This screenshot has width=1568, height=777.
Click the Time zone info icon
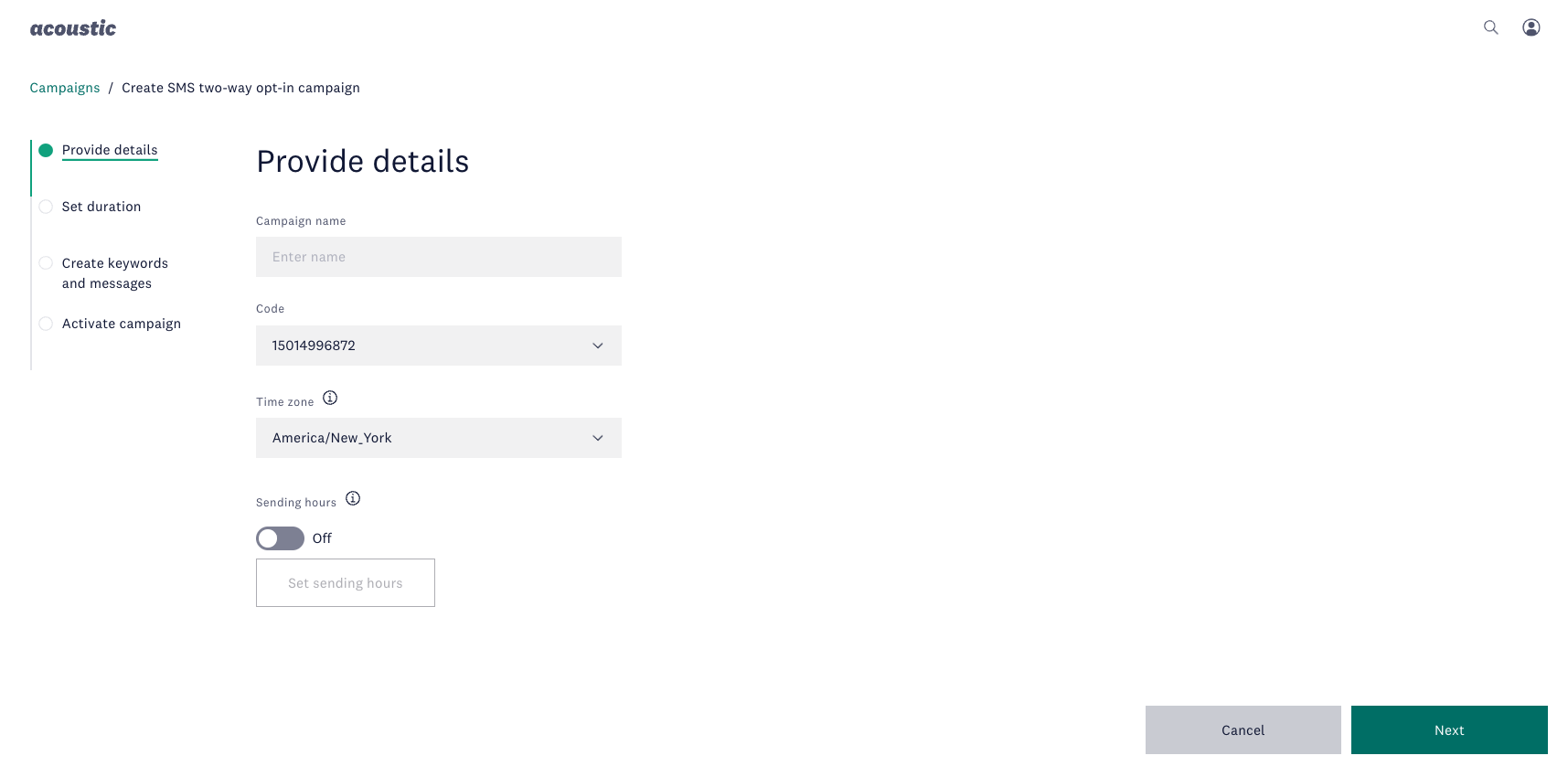(x=330, y=398)
